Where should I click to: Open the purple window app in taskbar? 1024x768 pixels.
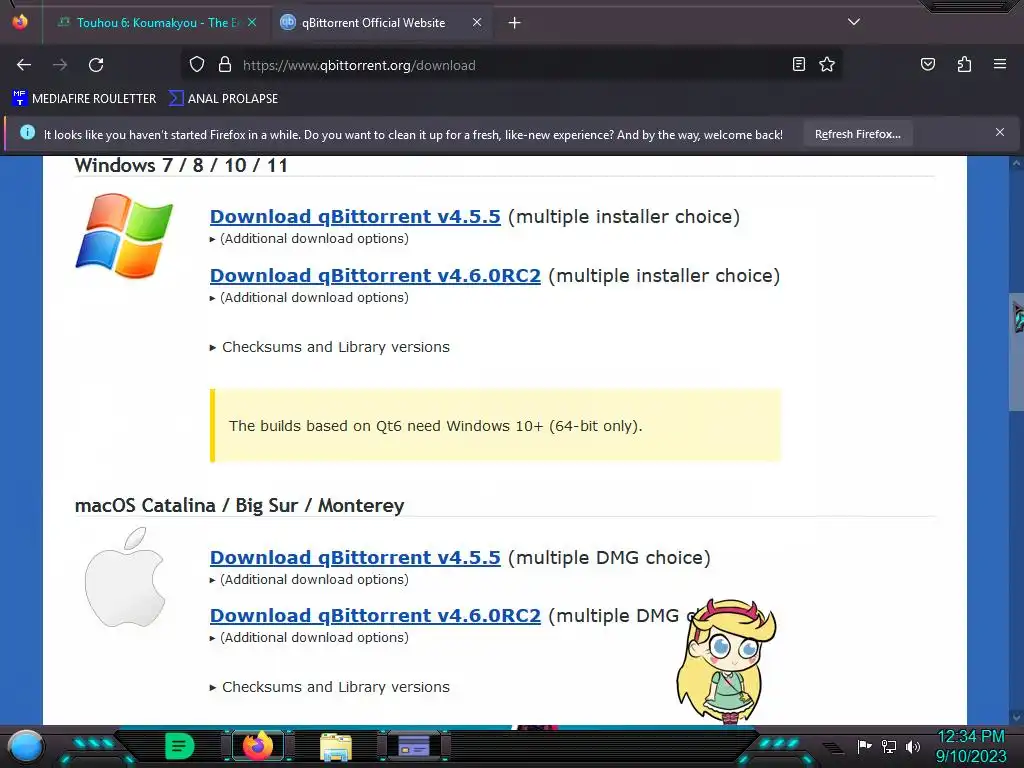click(414, 746)
